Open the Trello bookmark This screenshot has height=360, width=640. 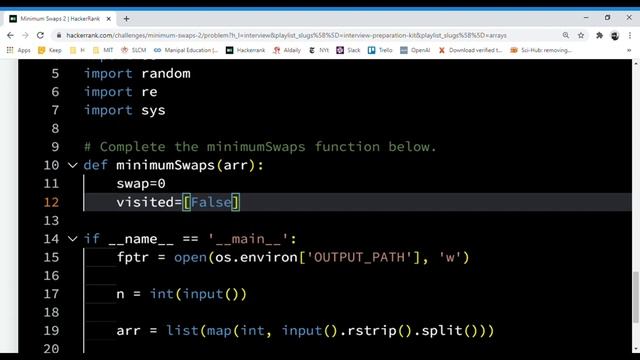coord(380,50)
